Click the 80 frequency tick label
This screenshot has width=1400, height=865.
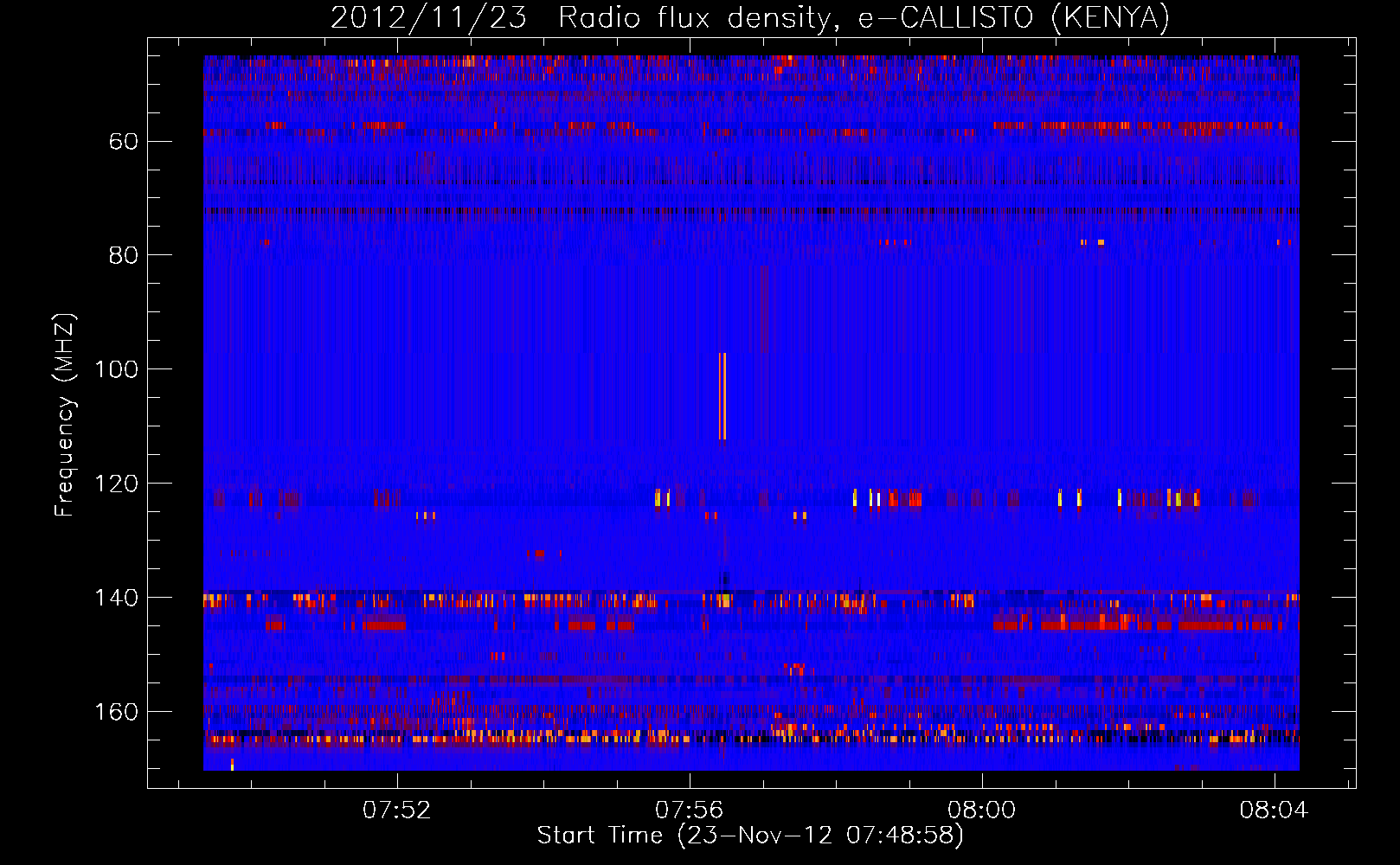click(123, 255)
